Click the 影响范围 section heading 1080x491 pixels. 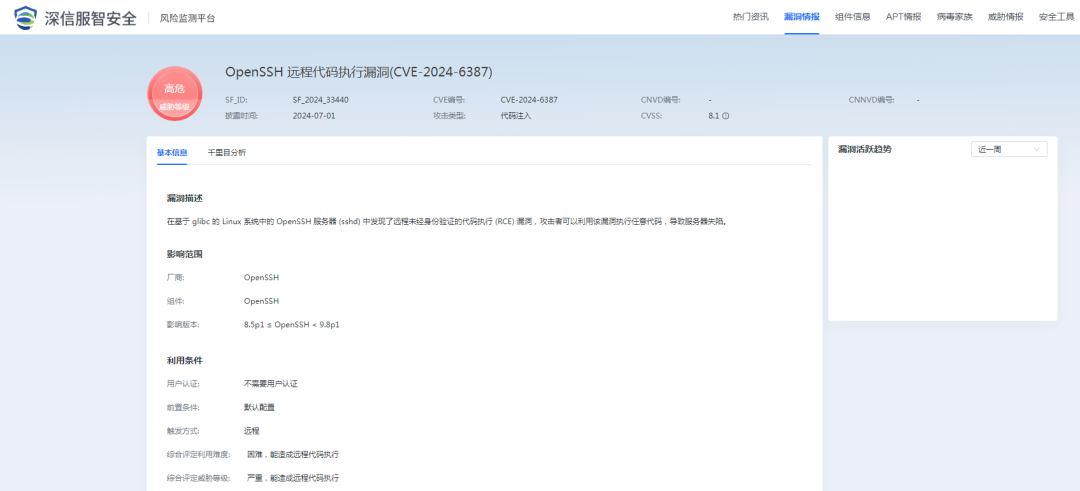tap(185, 254)
